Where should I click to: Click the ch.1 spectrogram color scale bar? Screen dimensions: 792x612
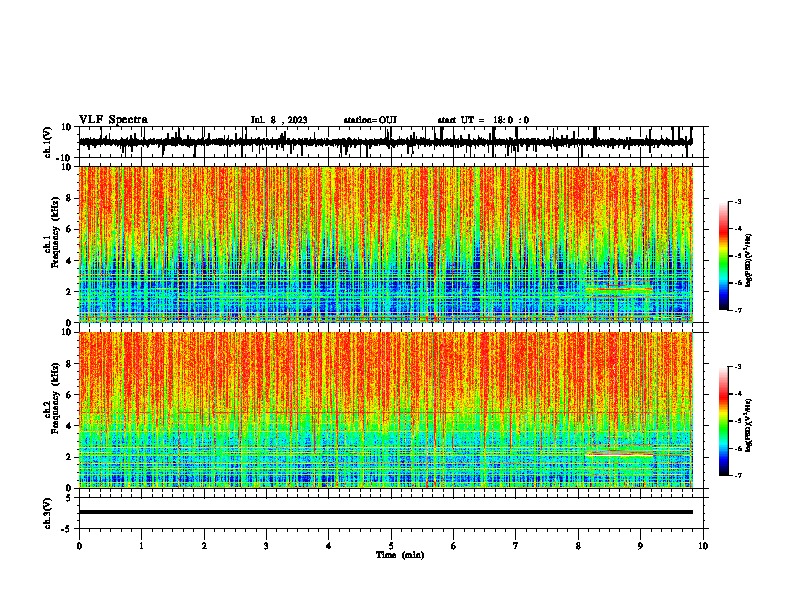723,256
